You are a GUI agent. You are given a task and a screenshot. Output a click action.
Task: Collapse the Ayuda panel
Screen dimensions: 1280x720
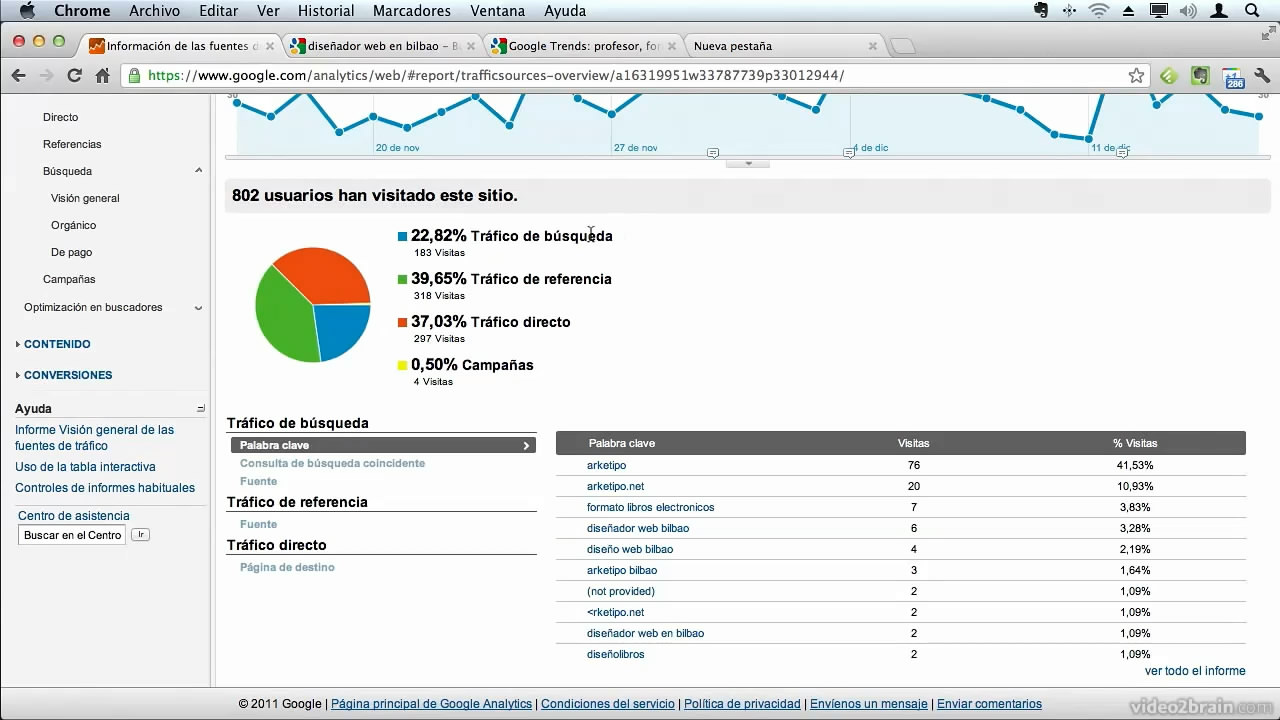pyautogui.click(x=201, y=409)
